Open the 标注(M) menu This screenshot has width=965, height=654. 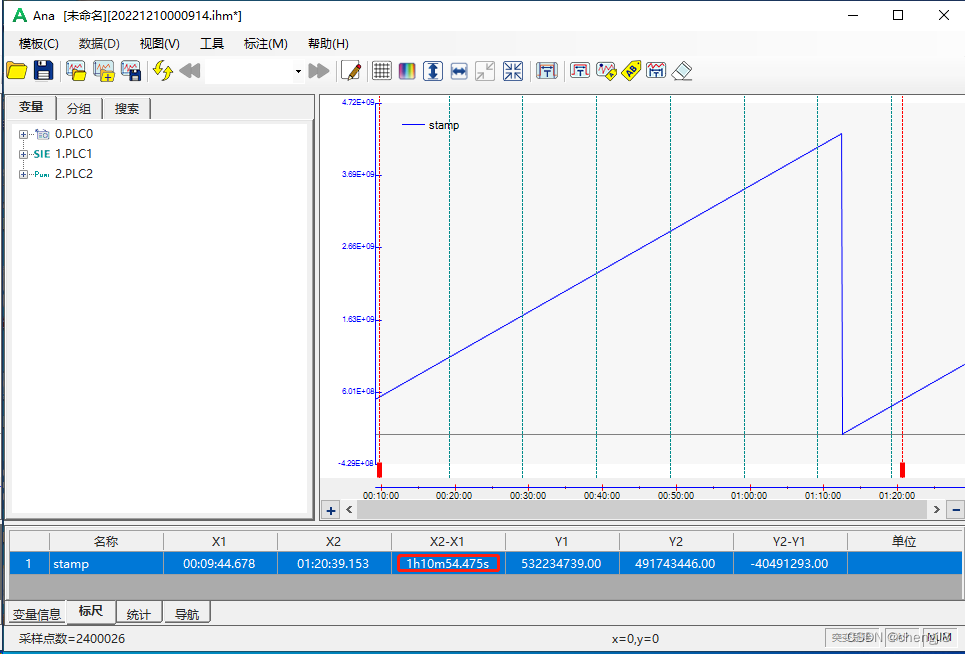(x=266, y=44)
